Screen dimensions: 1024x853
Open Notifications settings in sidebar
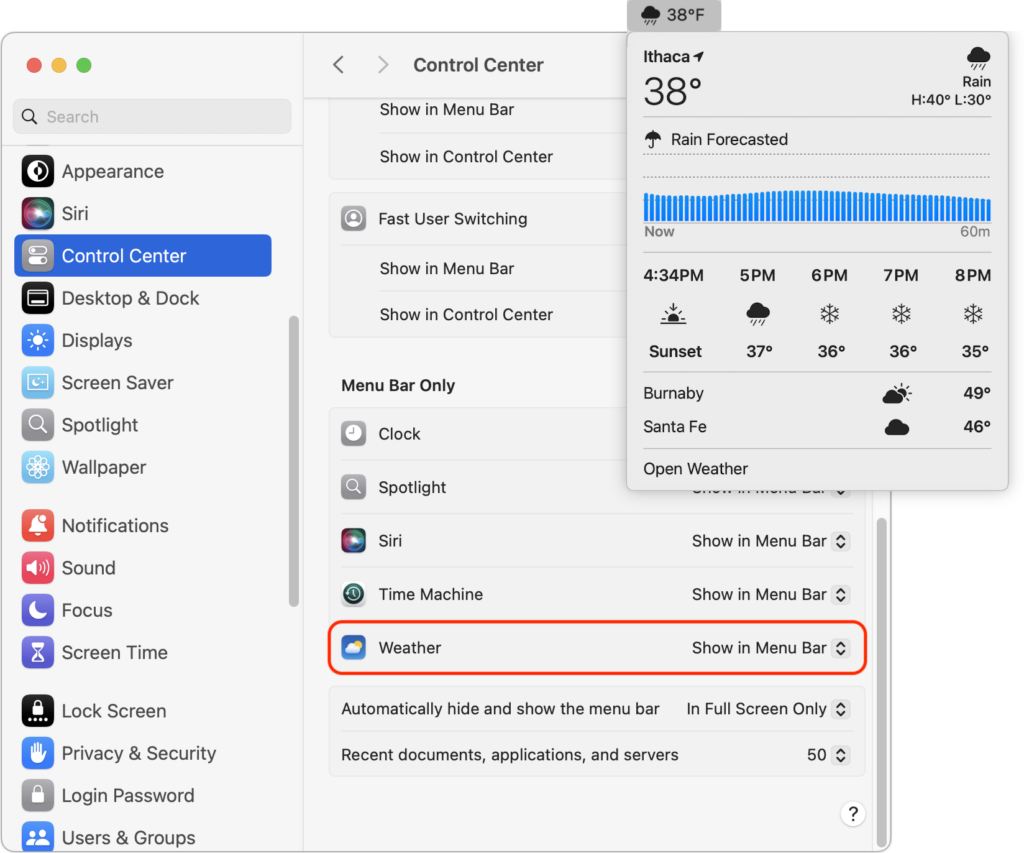click(115, 526)
